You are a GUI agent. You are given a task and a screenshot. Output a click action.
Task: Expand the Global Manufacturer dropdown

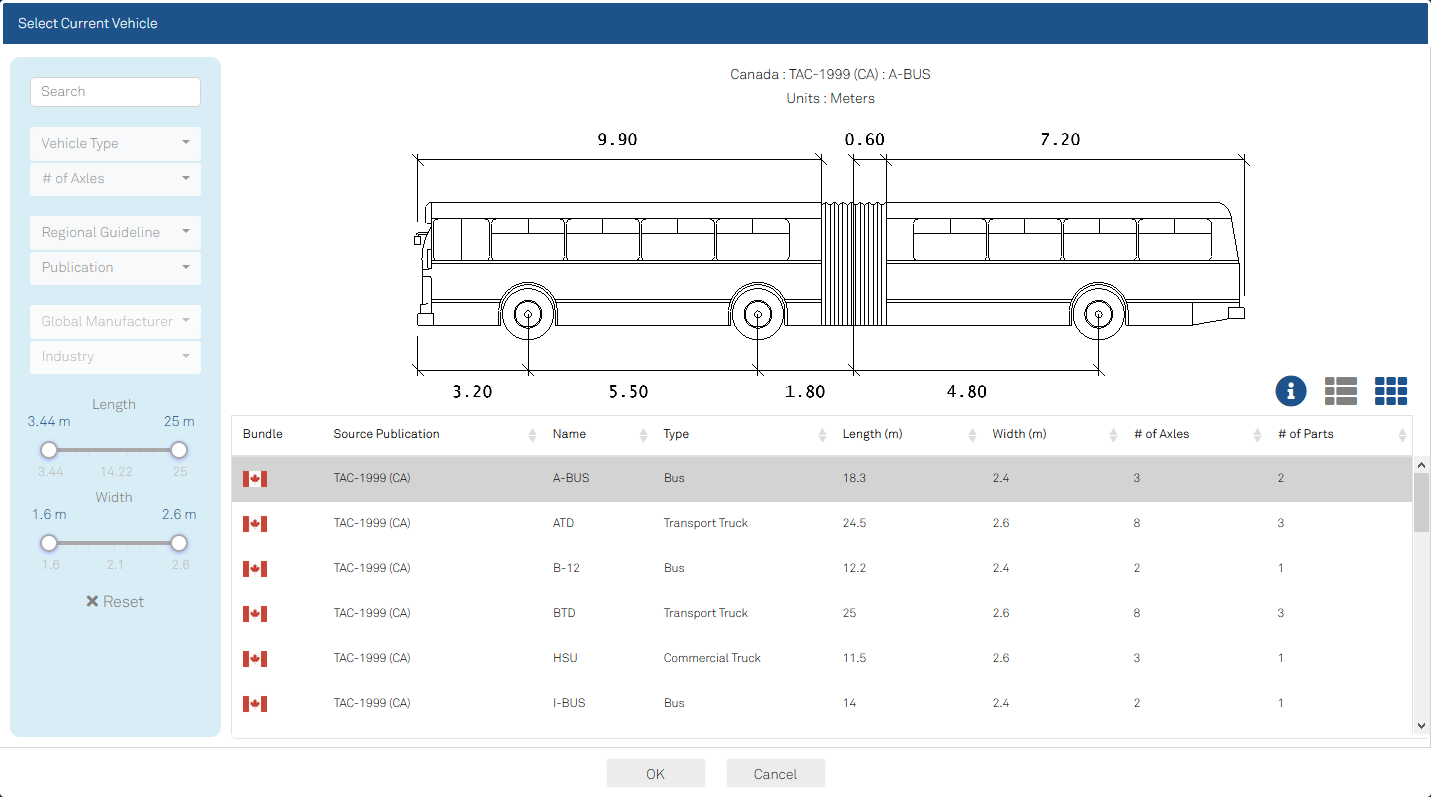click(114, 321)
